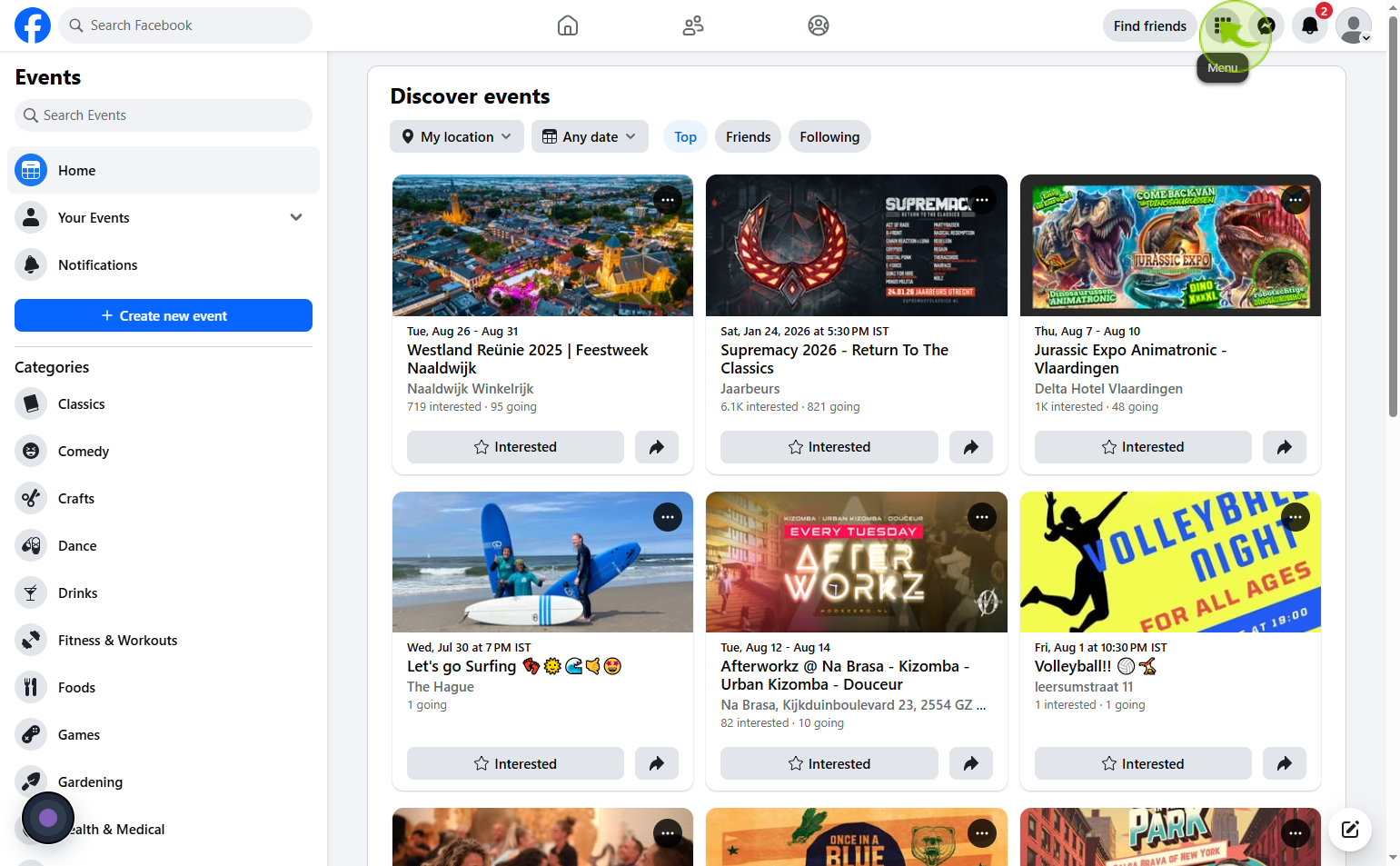Open the Notifications bell with badge
Image resolution: width=1400 pixels, height=866 pixels.
pos(1310,25)
